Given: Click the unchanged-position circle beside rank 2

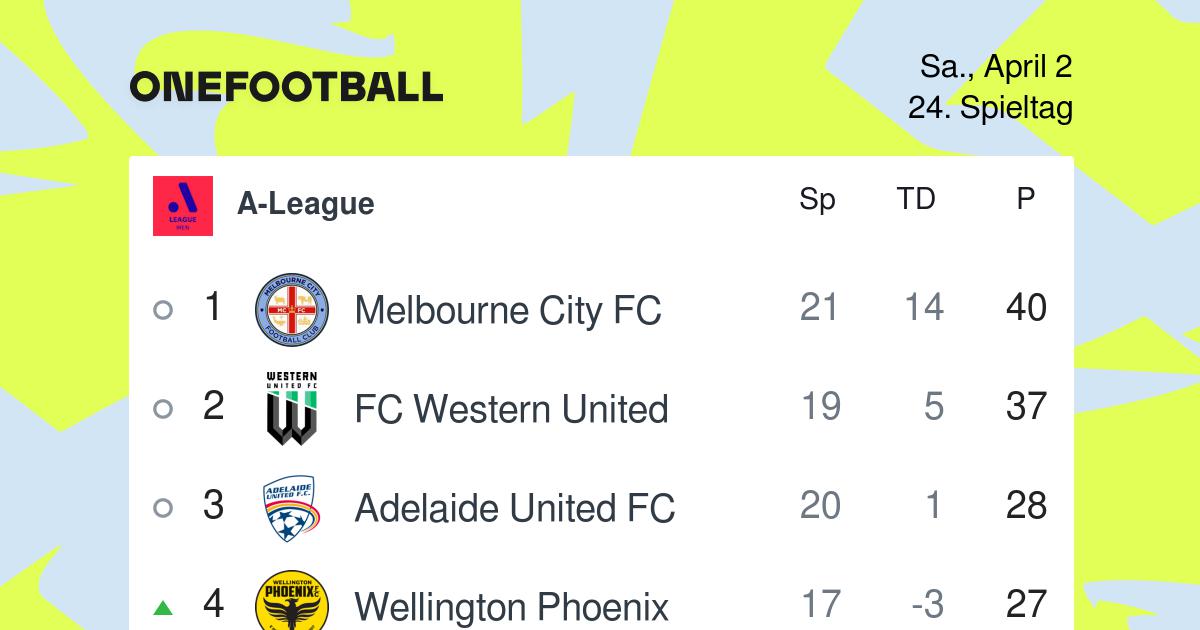Looking at the screenshot, I should coord(163,409).
